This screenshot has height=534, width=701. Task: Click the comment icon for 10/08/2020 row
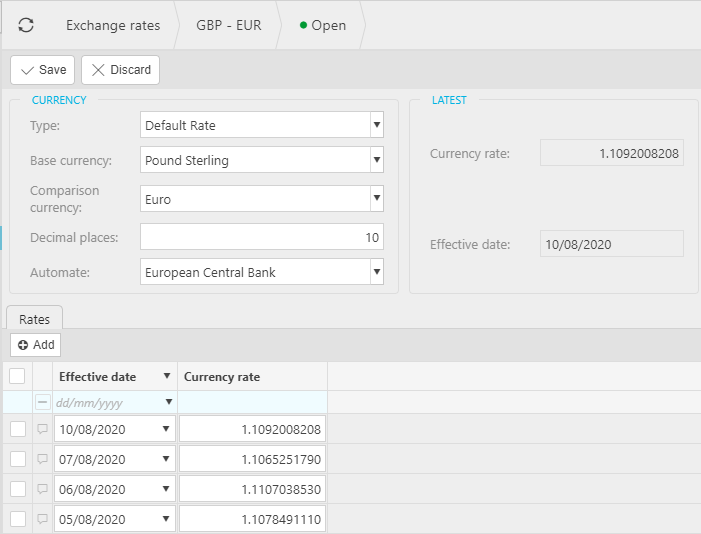pos(42,429)
